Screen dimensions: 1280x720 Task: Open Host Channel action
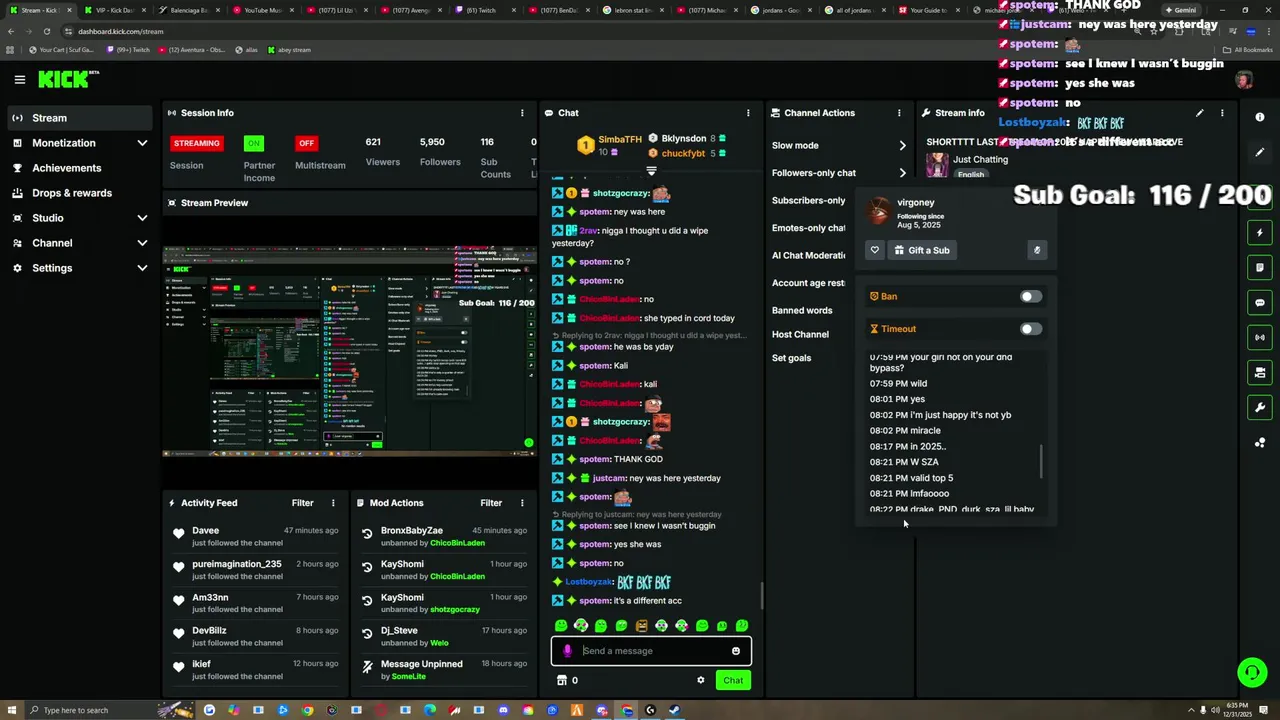[x=800, y=334]
